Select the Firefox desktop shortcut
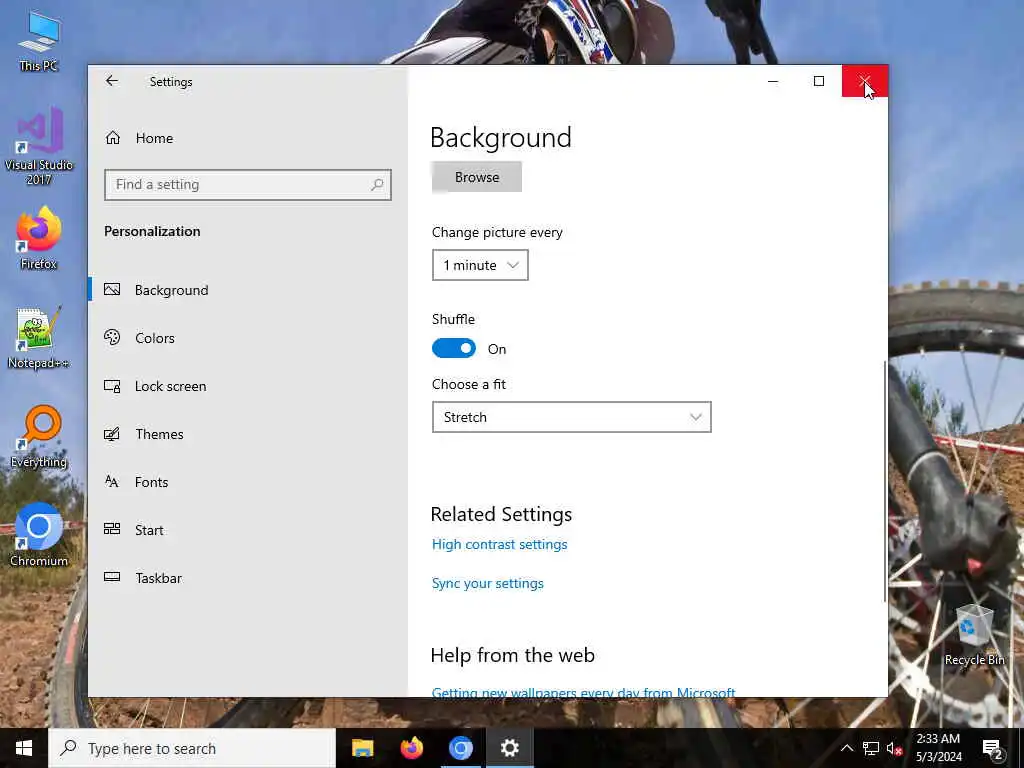Image resolution: width=1024 pixels, height=768 pixels. [x=39, y=238]
